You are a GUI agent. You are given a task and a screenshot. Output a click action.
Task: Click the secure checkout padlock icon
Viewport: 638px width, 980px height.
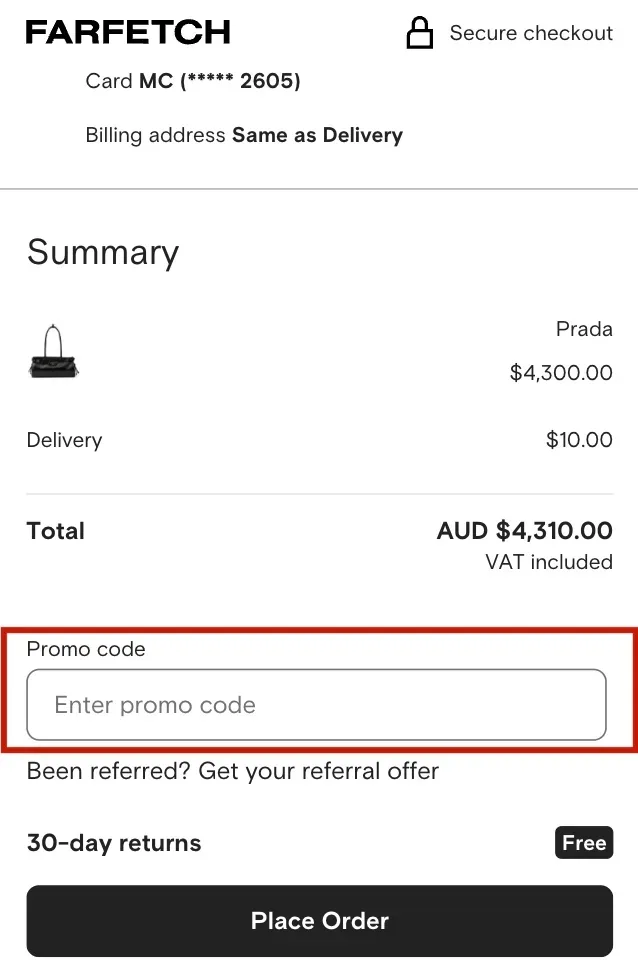[x=420, y=33]
